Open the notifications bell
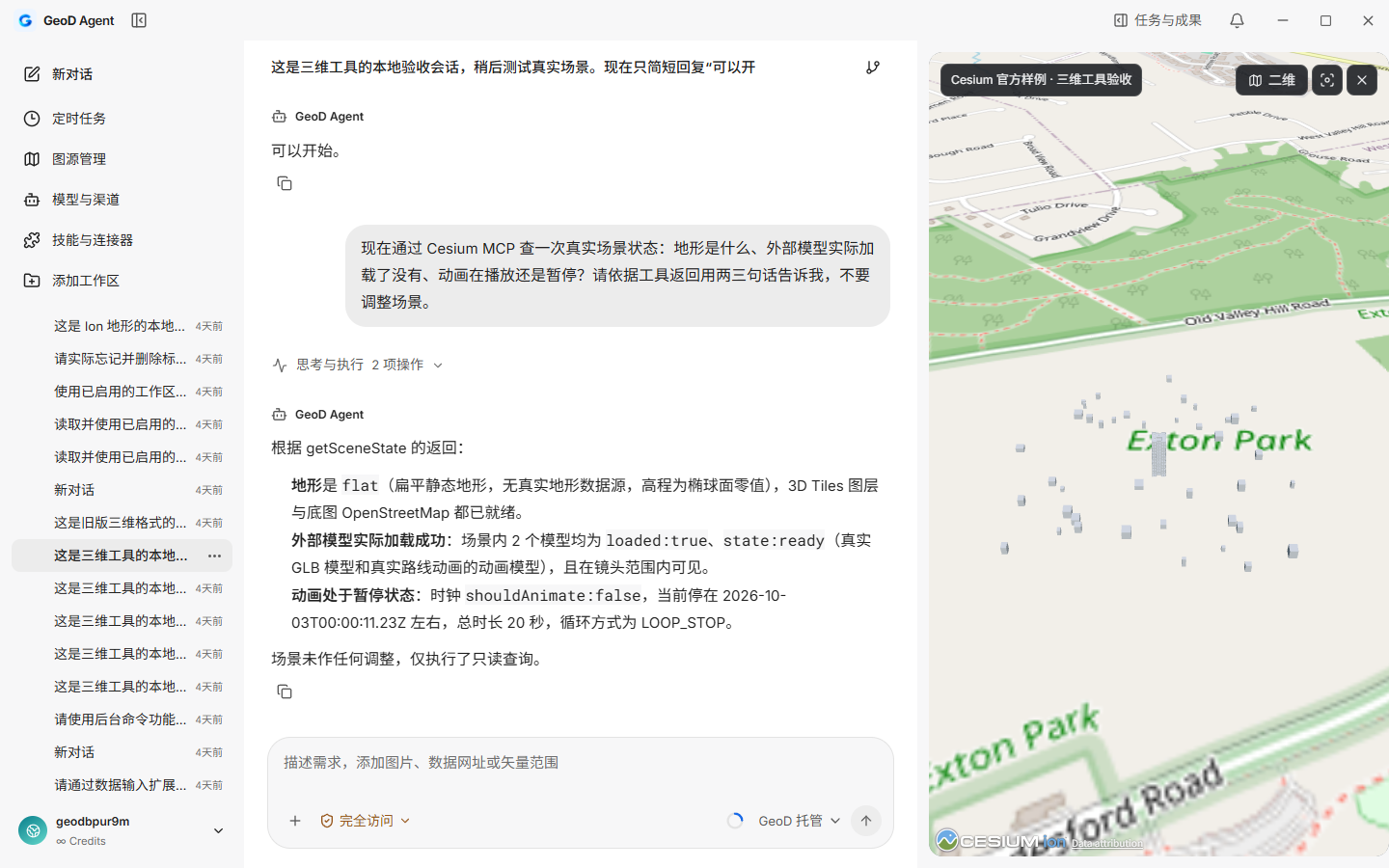Screen dimensions: 1389x868 click(1237, 20)
